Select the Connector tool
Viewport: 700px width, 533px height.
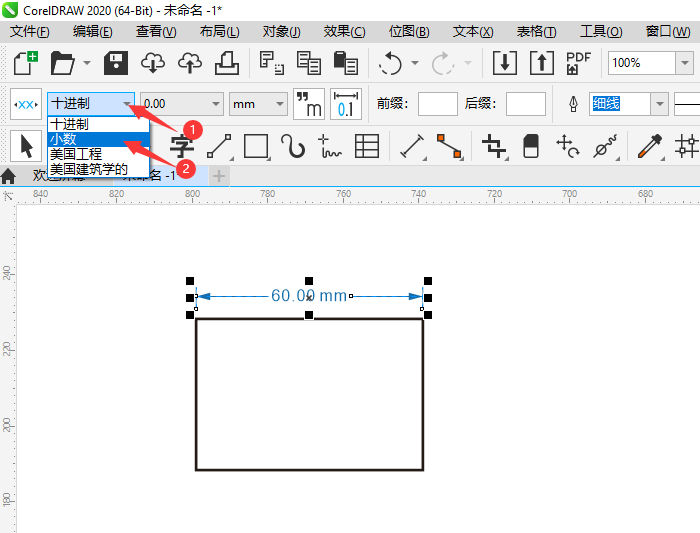pos(449,146)
